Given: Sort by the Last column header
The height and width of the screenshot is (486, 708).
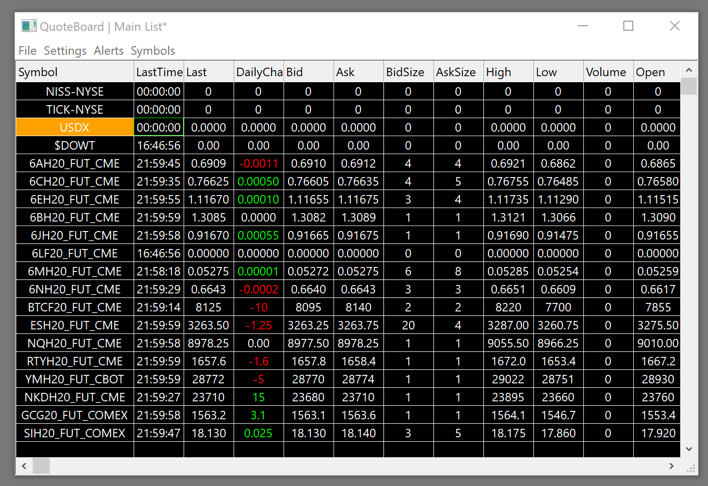Looking at the screenshot, I should click(209, 72).
